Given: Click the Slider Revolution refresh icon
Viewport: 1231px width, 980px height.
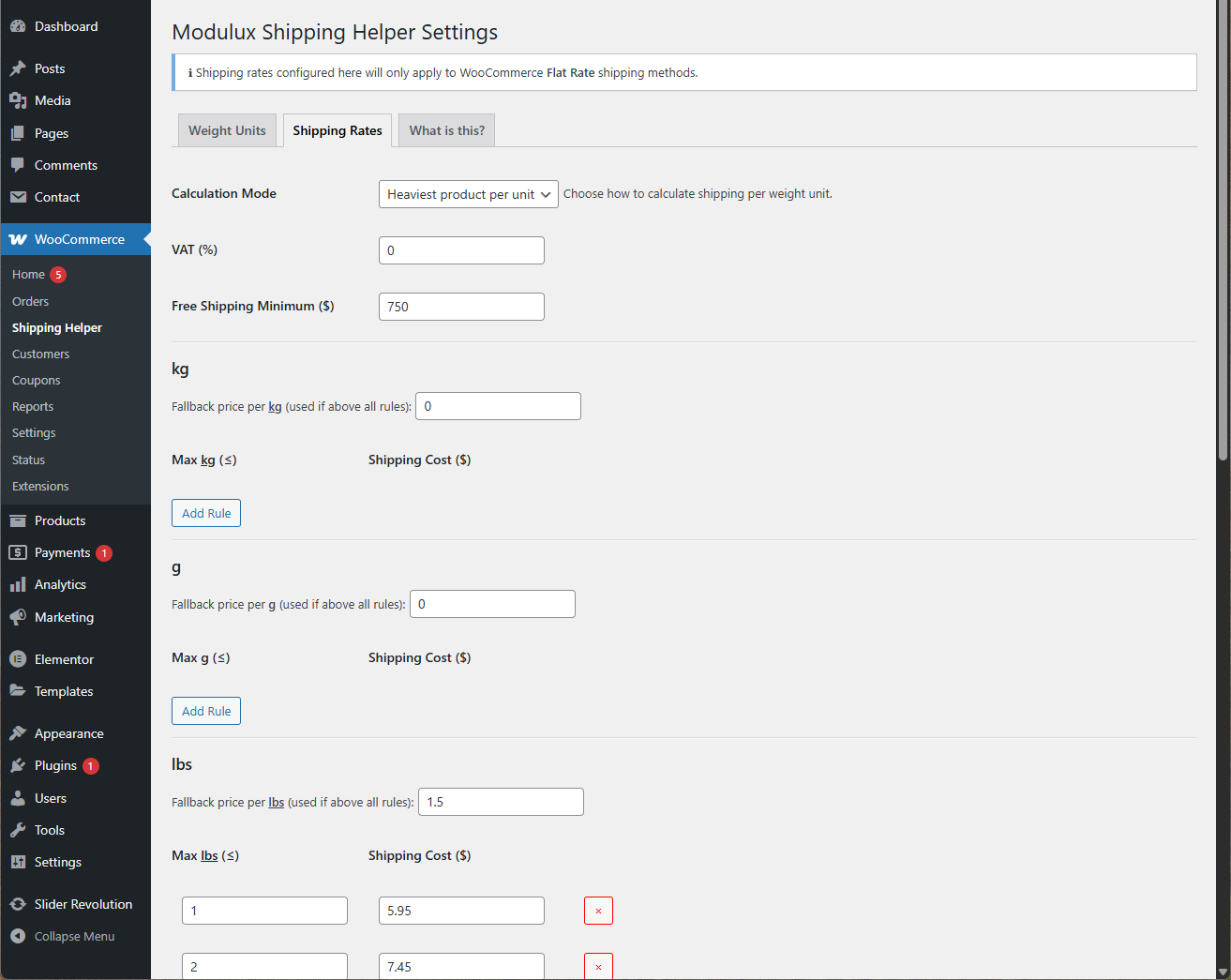Looking at the screenshot, I should pyautogui.click(x=18, y=904).
